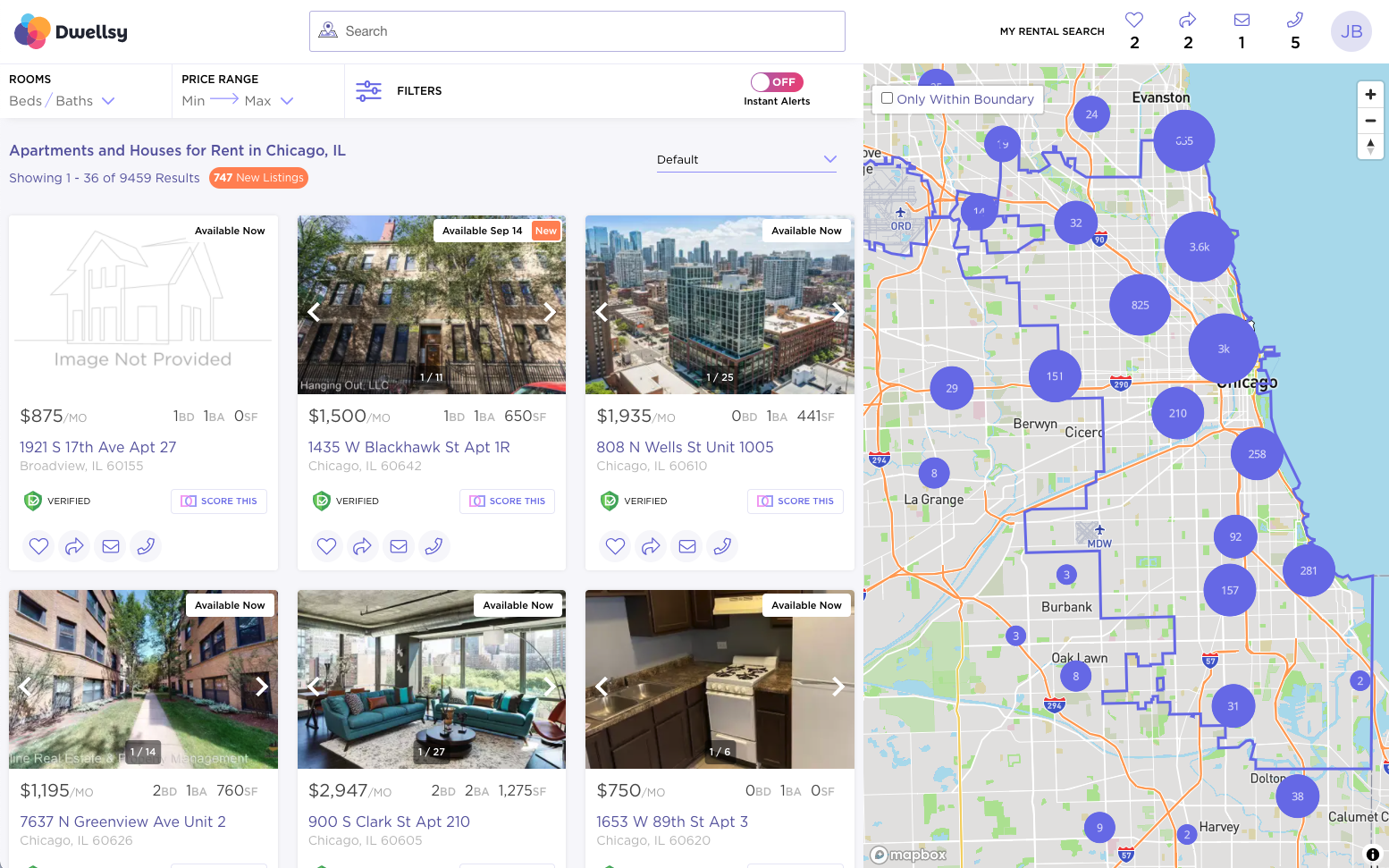
Task: Open the Mapbox logo link
Action: tap(908, 855)
